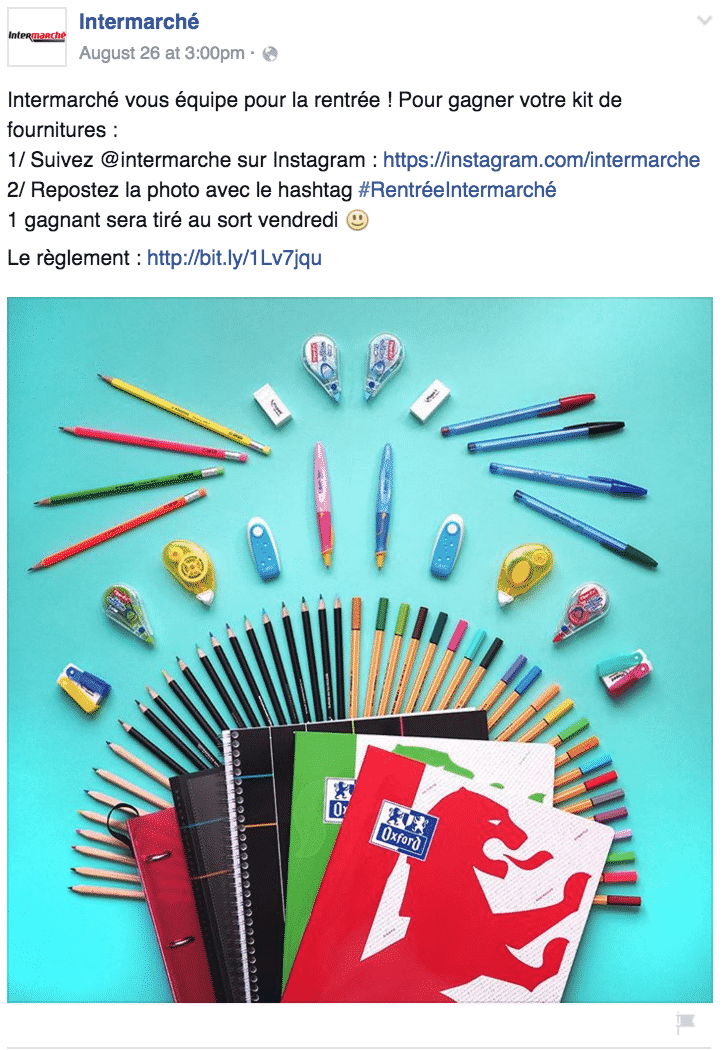Click the yellow and blue pencil sharpener
Viewport: 725px width, 1050px height.
[x=83, y=688]
